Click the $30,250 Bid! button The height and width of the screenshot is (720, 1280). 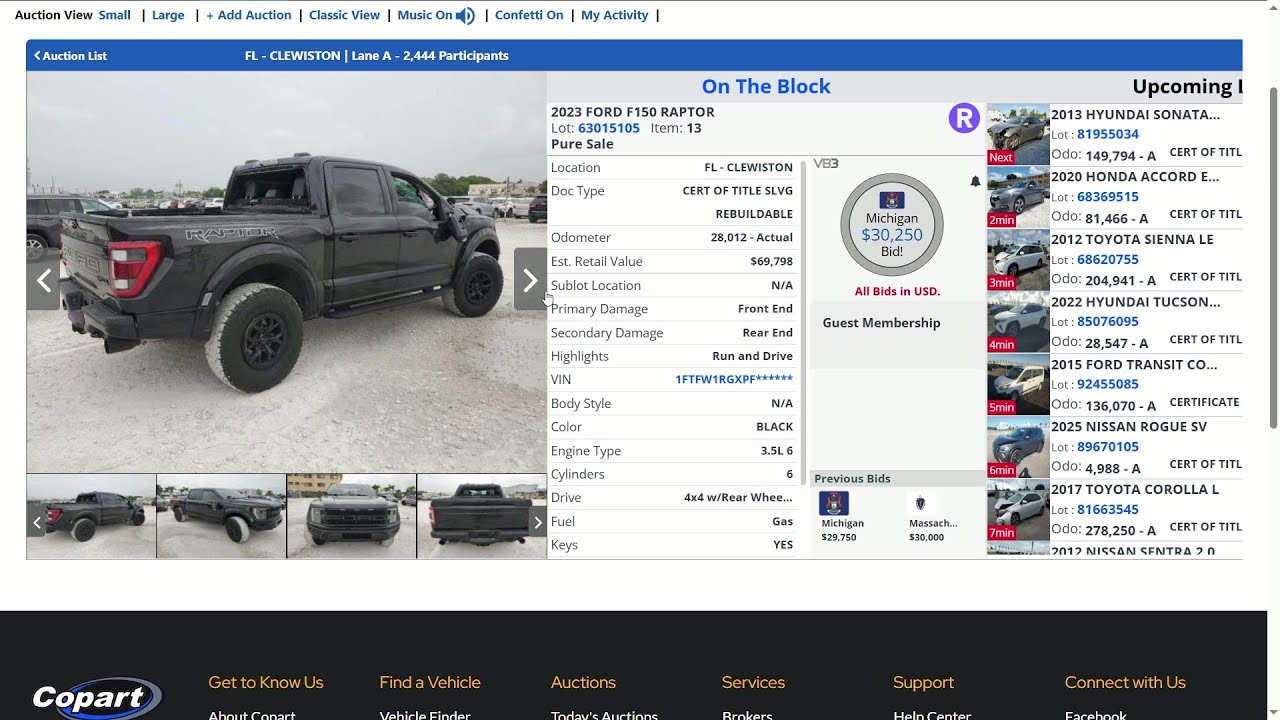pos(892,226)
